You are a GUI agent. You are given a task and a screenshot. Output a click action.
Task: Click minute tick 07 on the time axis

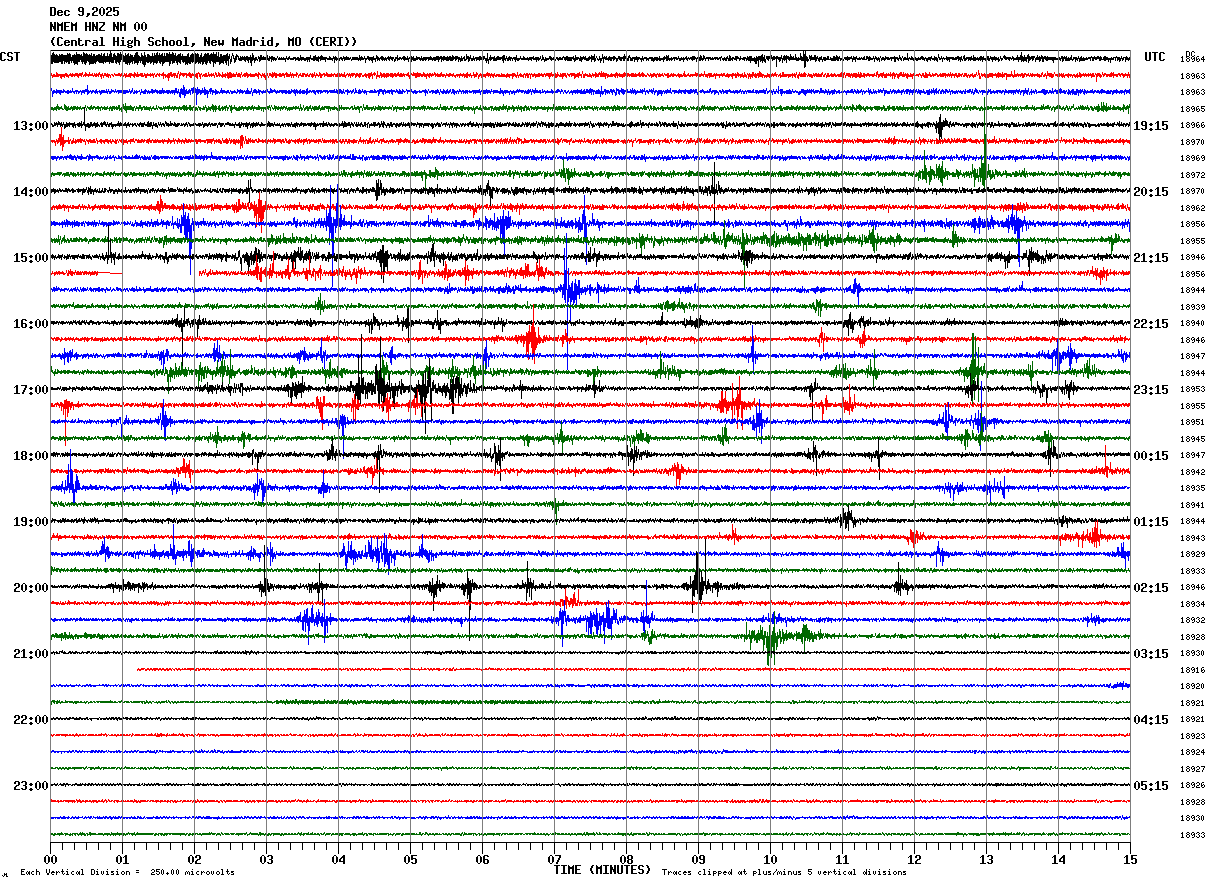click(x=554, y=859)
